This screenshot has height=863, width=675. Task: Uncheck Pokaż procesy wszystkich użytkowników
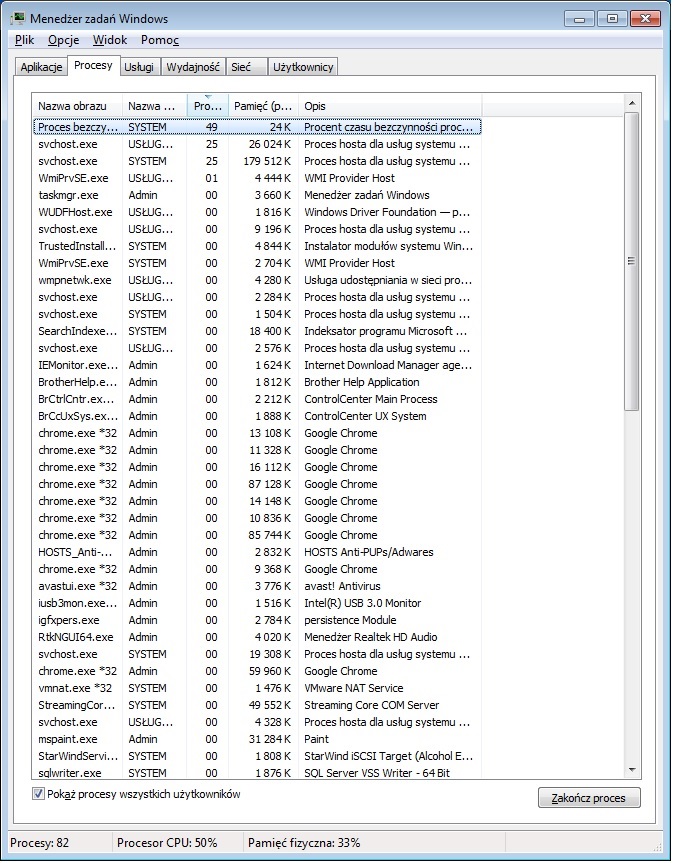[38, 794]
